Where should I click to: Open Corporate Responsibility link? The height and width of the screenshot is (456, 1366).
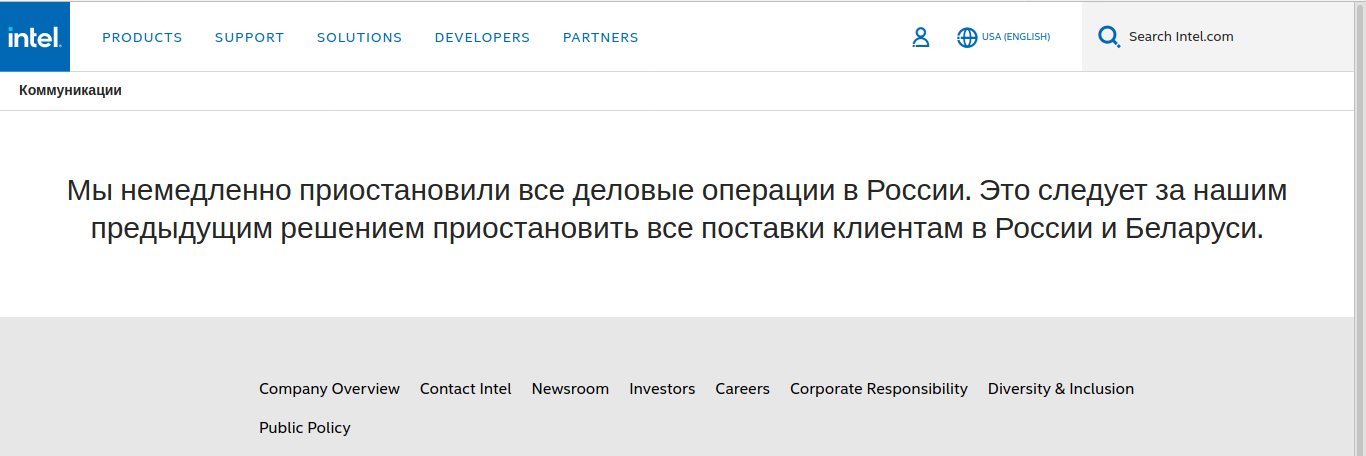(x=878, y=389)
